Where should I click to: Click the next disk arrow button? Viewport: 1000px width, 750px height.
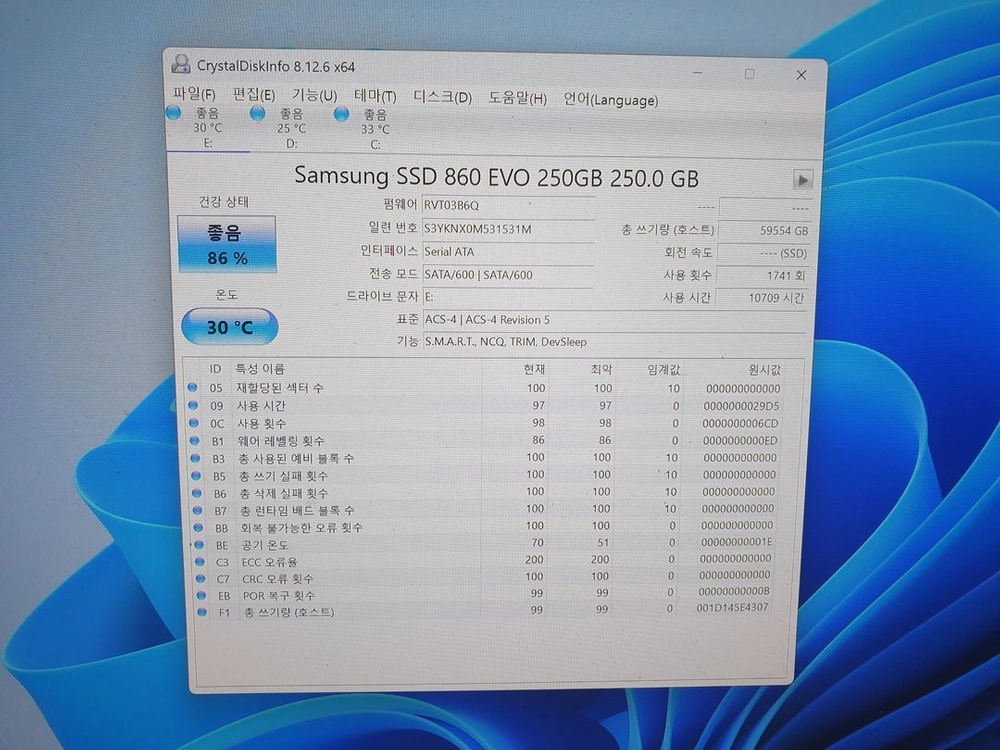coord(802,180)
